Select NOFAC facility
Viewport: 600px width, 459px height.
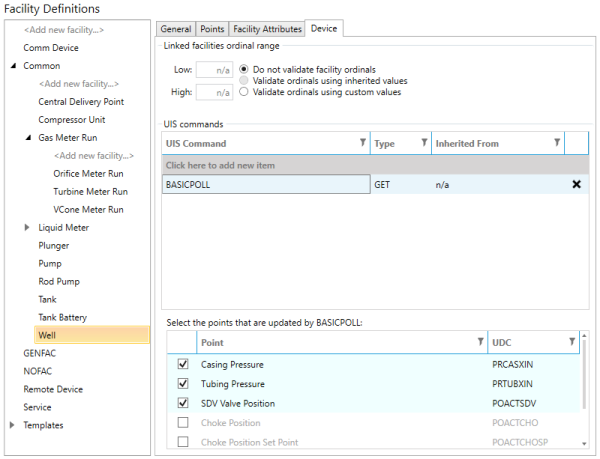38,371
